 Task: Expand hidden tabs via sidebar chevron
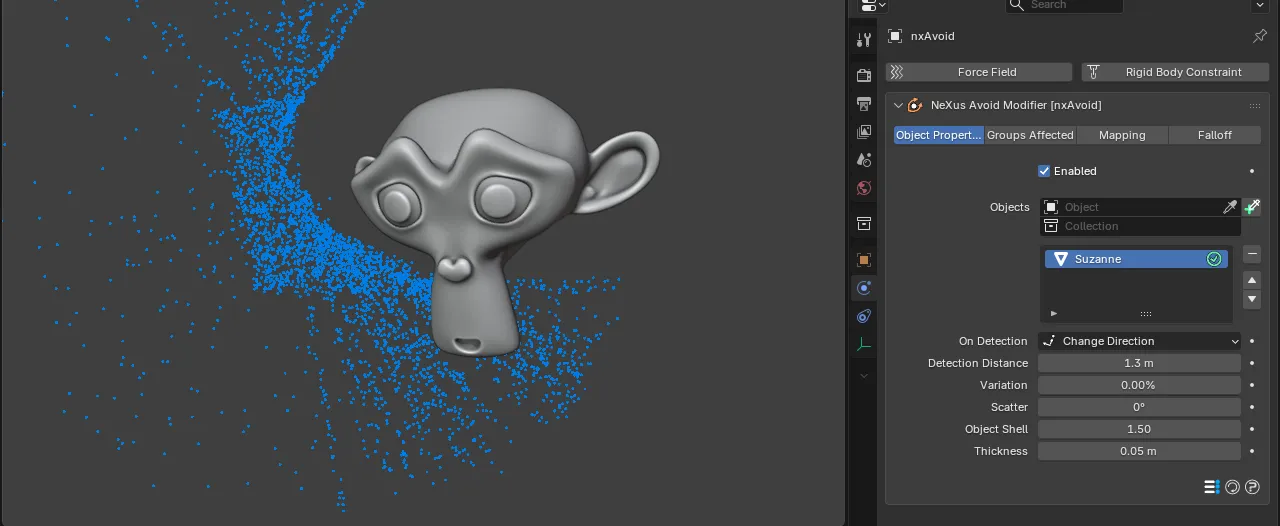(x=864, y=375)
